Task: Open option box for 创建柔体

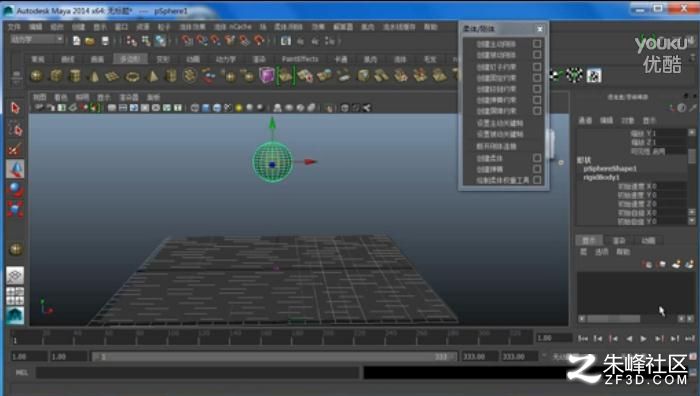Action: [537, 158]
